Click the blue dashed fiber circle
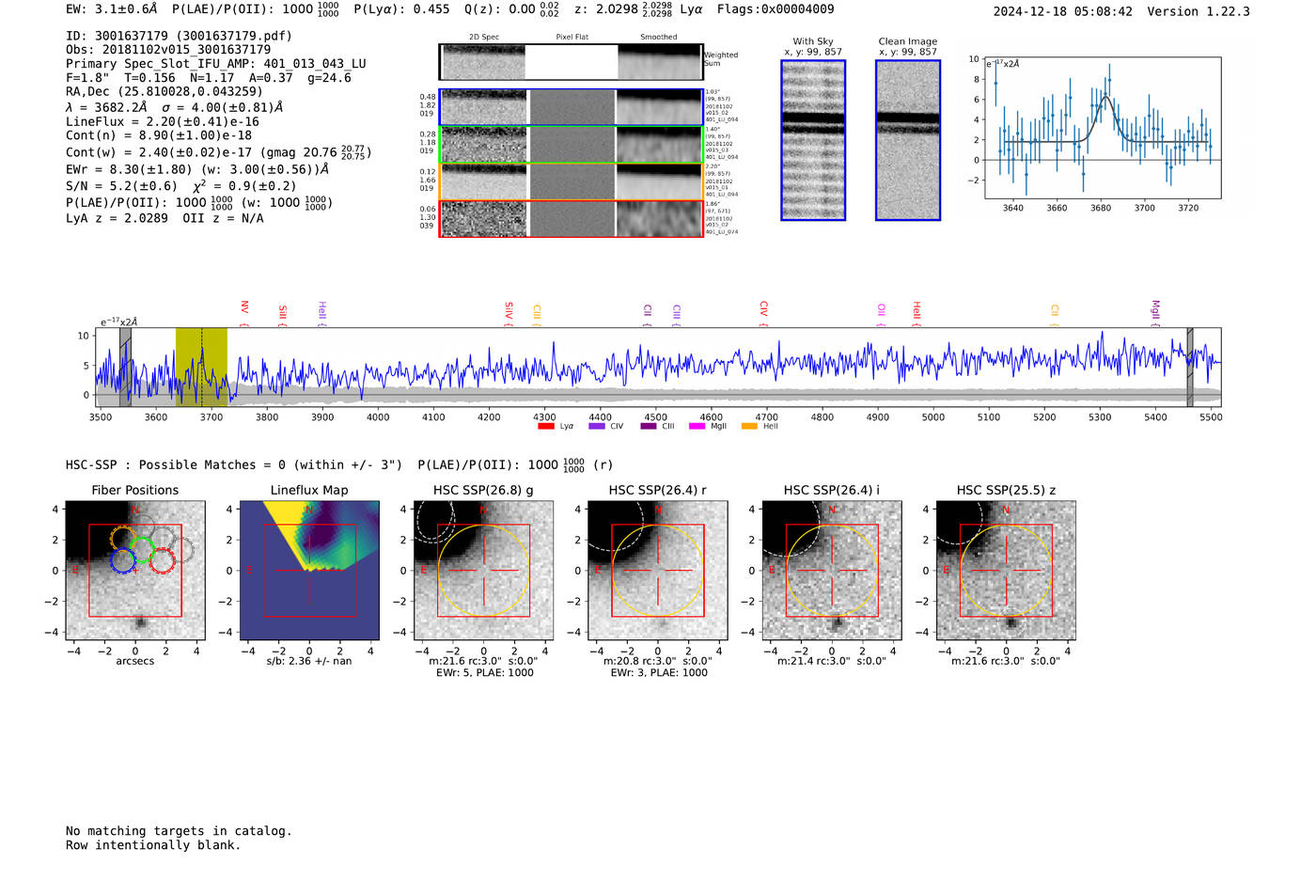This screenshot has height=896, width=1316. (123, 561)
